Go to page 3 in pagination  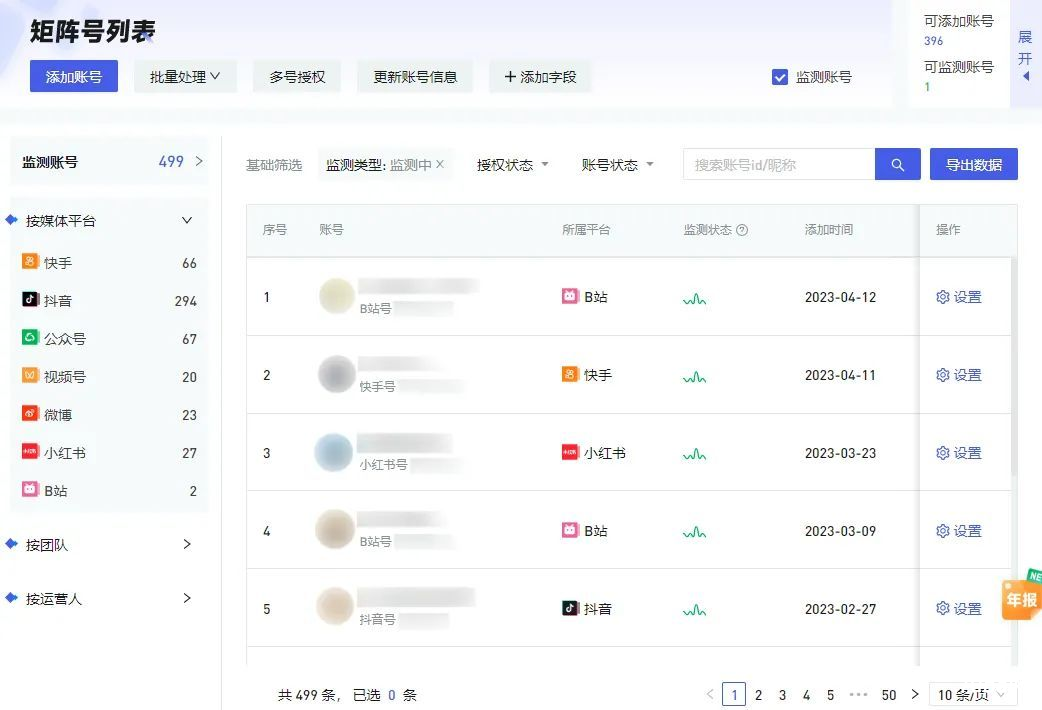pyautogui.click(x=782, y=694)
